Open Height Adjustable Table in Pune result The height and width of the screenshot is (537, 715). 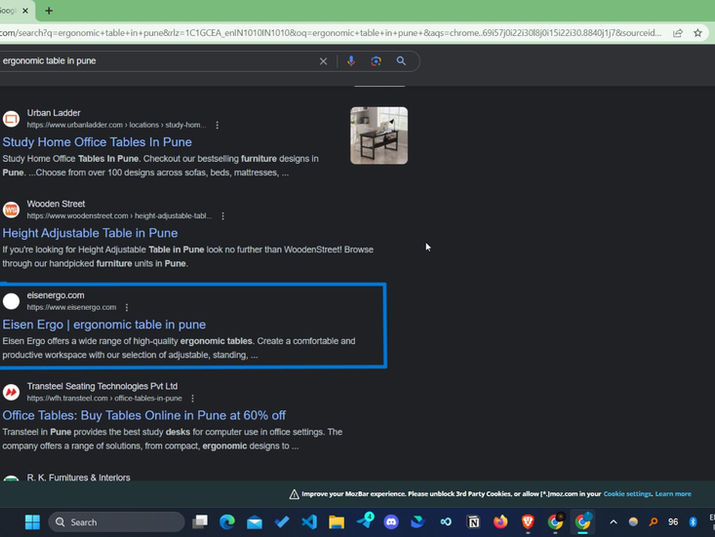pyautogui.click(x=90, y=233)
